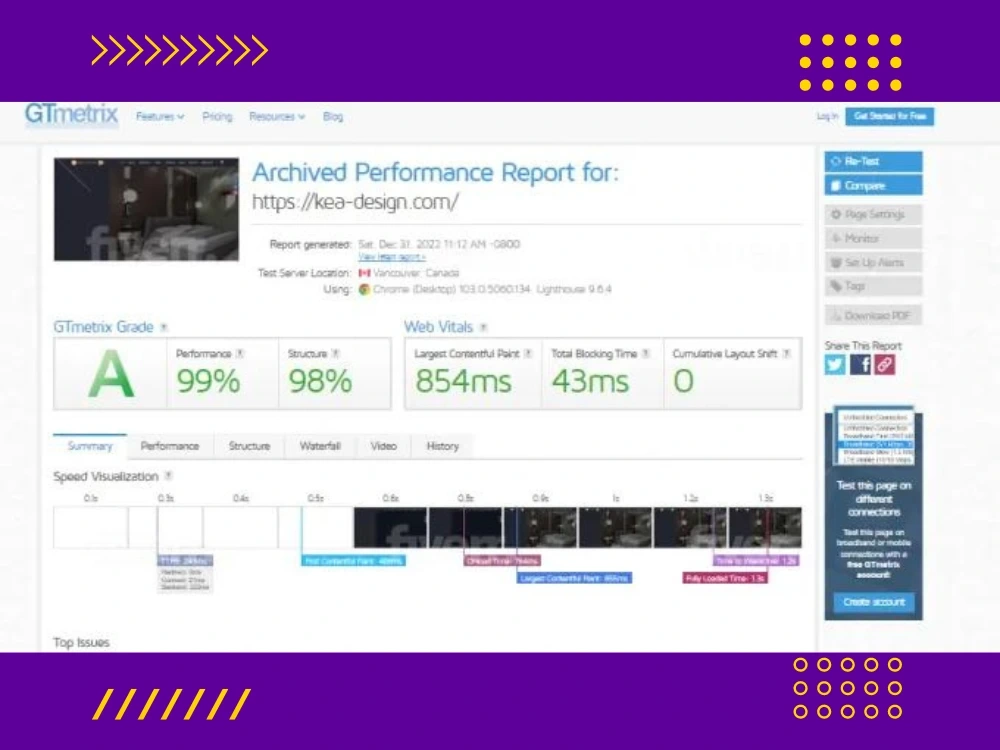This screenshot has height=750, width=1000.
Task: Open the Waterfall tab
Action: pyautogui.click(x=320, y=446)
